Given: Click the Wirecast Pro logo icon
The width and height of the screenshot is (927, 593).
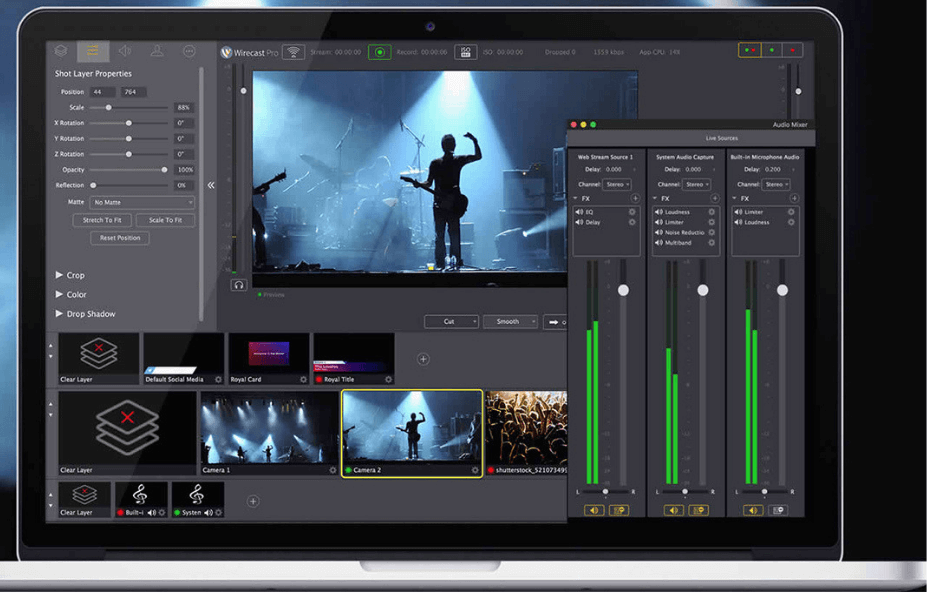Looking at the screenshot, I should pyautogui.click(x=226, y=53).
